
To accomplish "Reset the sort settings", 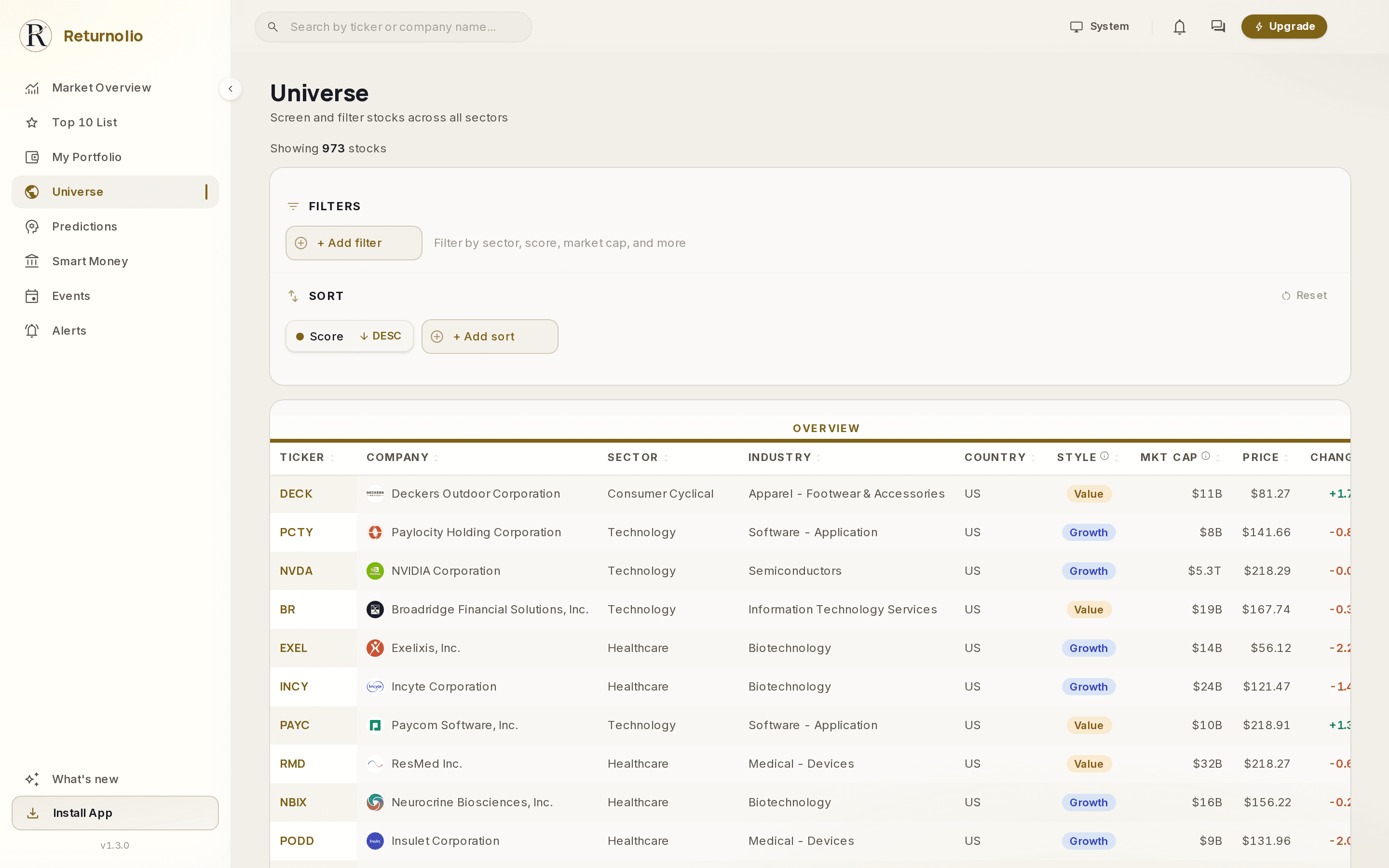I will point(1304,296).
